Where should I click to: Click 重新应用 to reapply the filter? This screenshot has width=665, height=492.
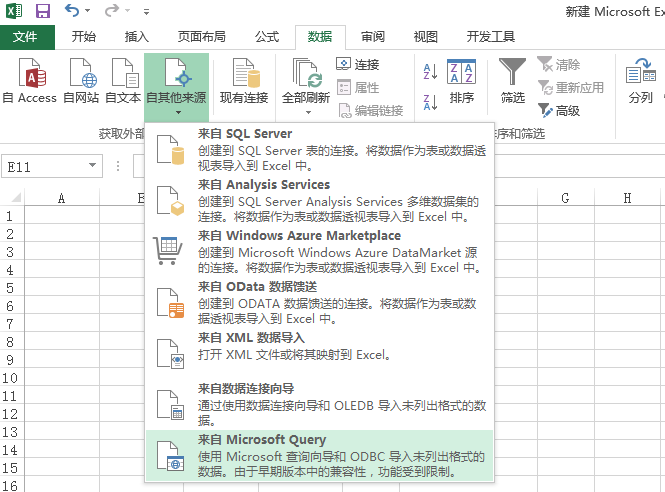[x=570, y=87]
